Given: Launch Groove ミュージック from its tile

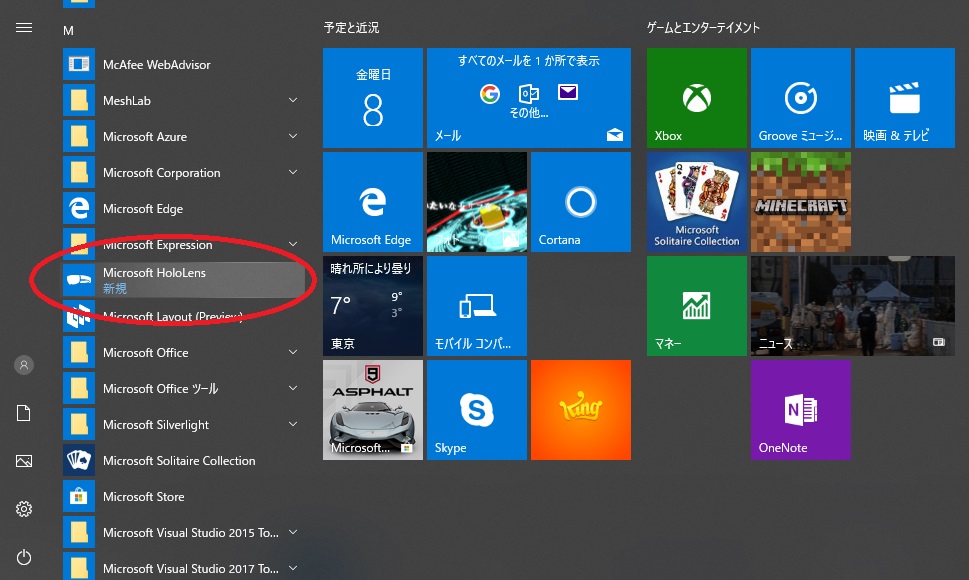Looking at the screenshot, I should pos(800,97).
